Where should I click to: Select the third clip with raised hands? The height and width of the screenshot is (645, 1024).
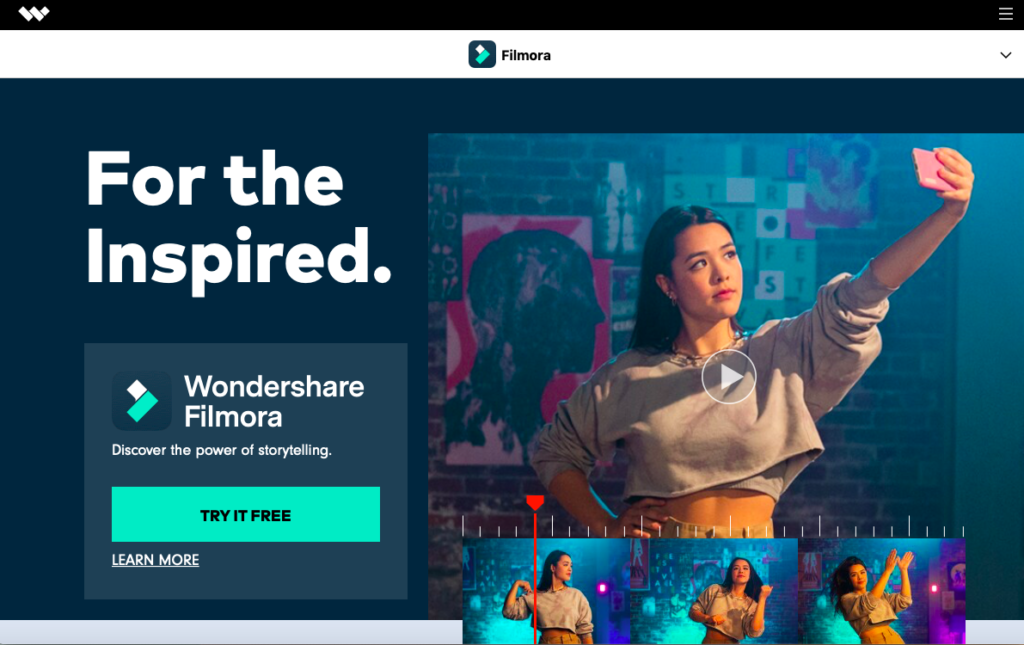tap(882, 591)
